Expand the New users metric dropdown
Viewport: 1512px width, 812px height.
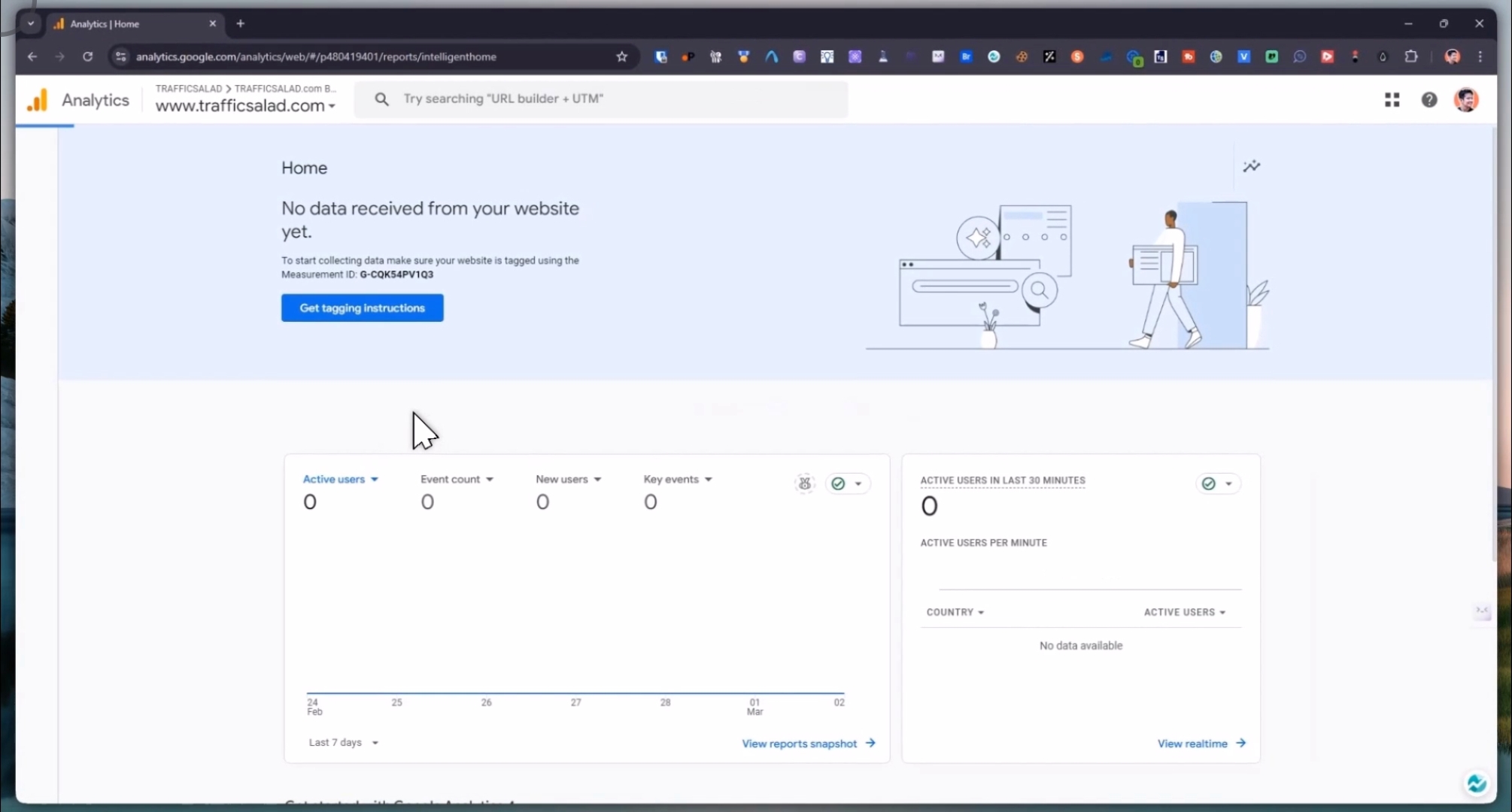569,479
